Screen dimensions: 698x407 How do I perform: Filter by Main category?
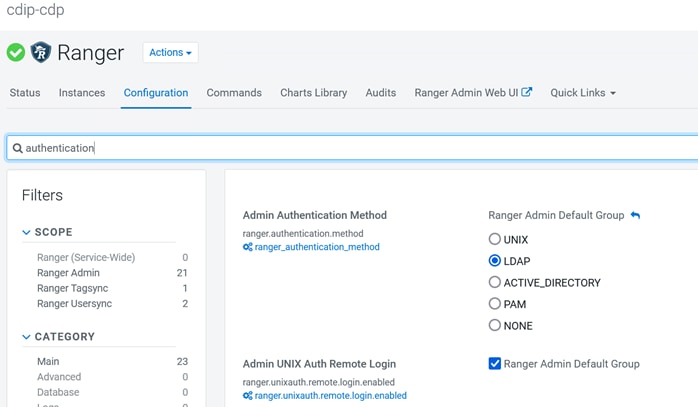click(48, 361)
